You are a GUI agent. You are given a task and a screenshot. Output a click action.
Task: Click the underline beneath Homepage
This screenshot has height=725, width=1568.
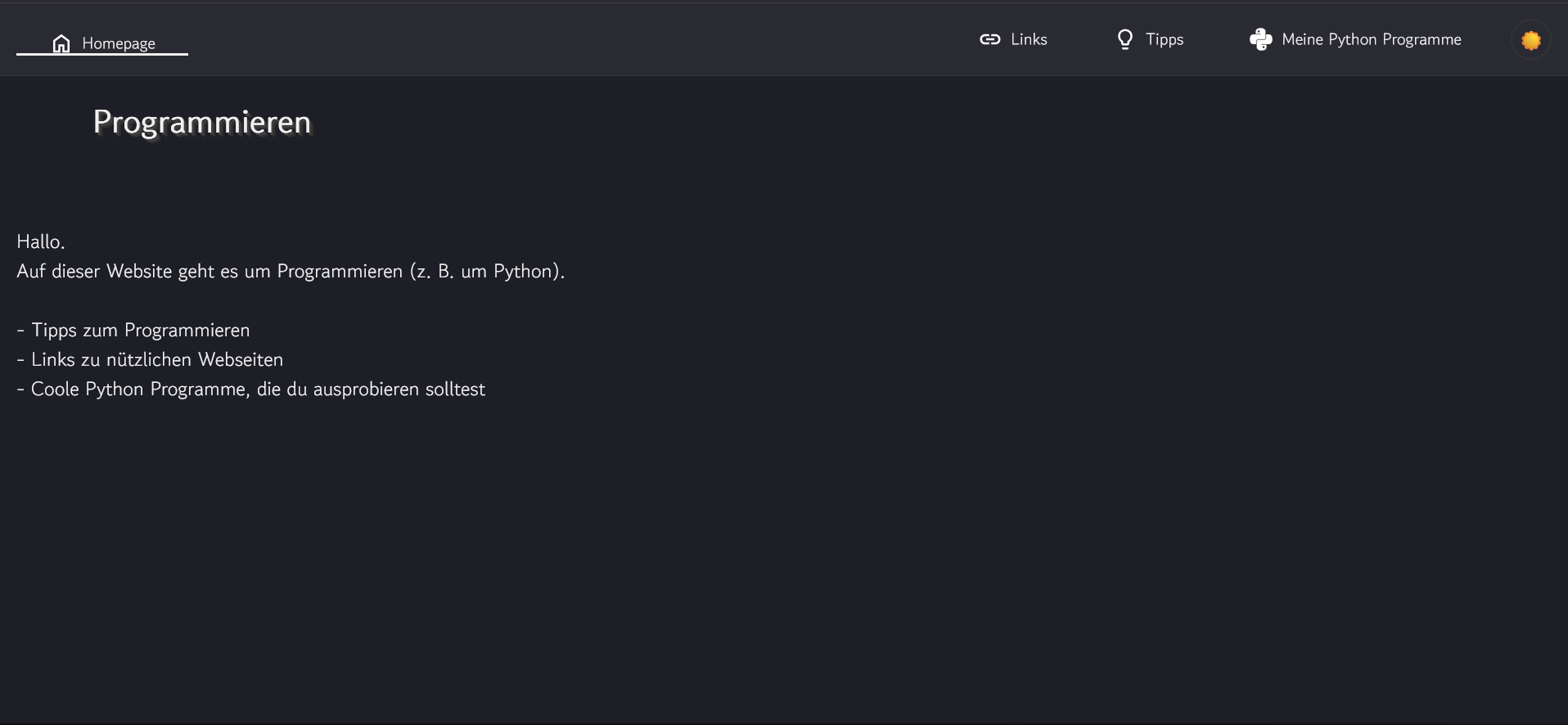click(102, 56)
